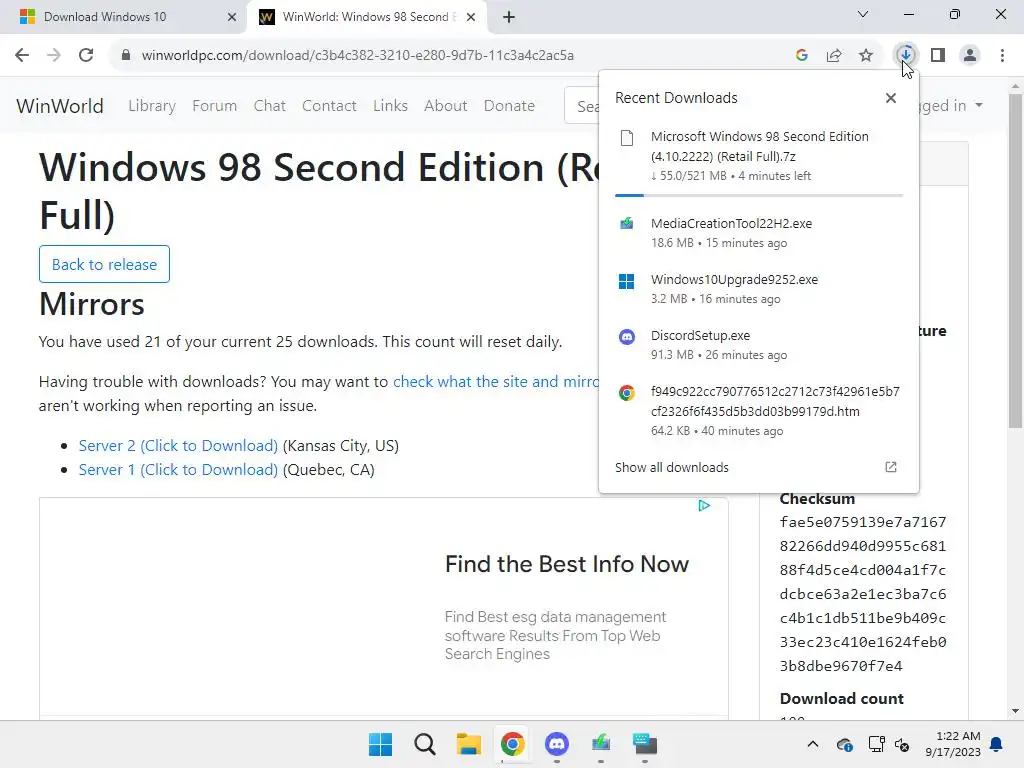
Task: Open Chrome three-dot menu
Action: pyautogui.click(x=1002, y=56)
